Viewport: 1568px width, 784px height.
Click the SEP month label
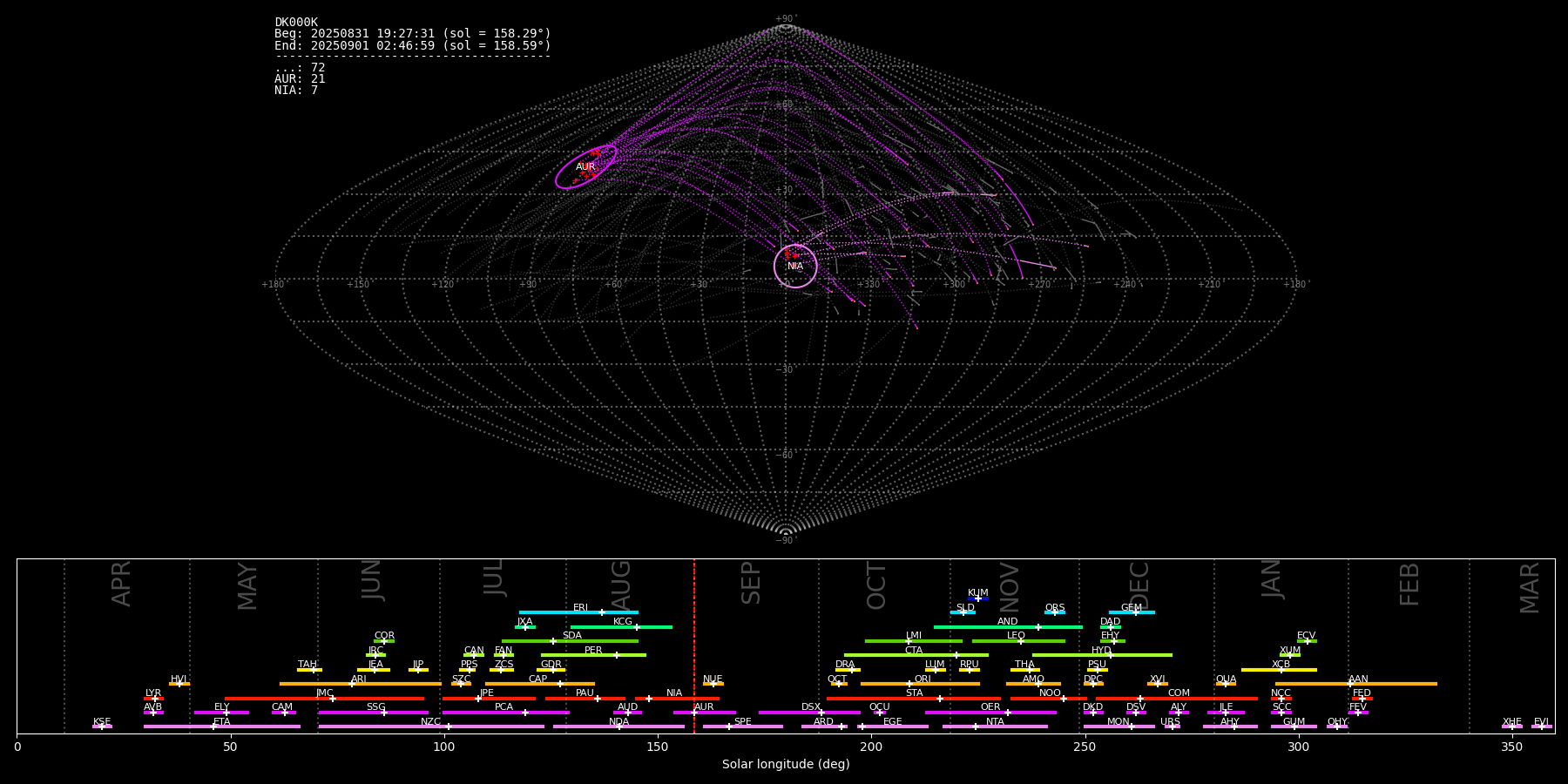pyautogui.click(x=751, y=583)
